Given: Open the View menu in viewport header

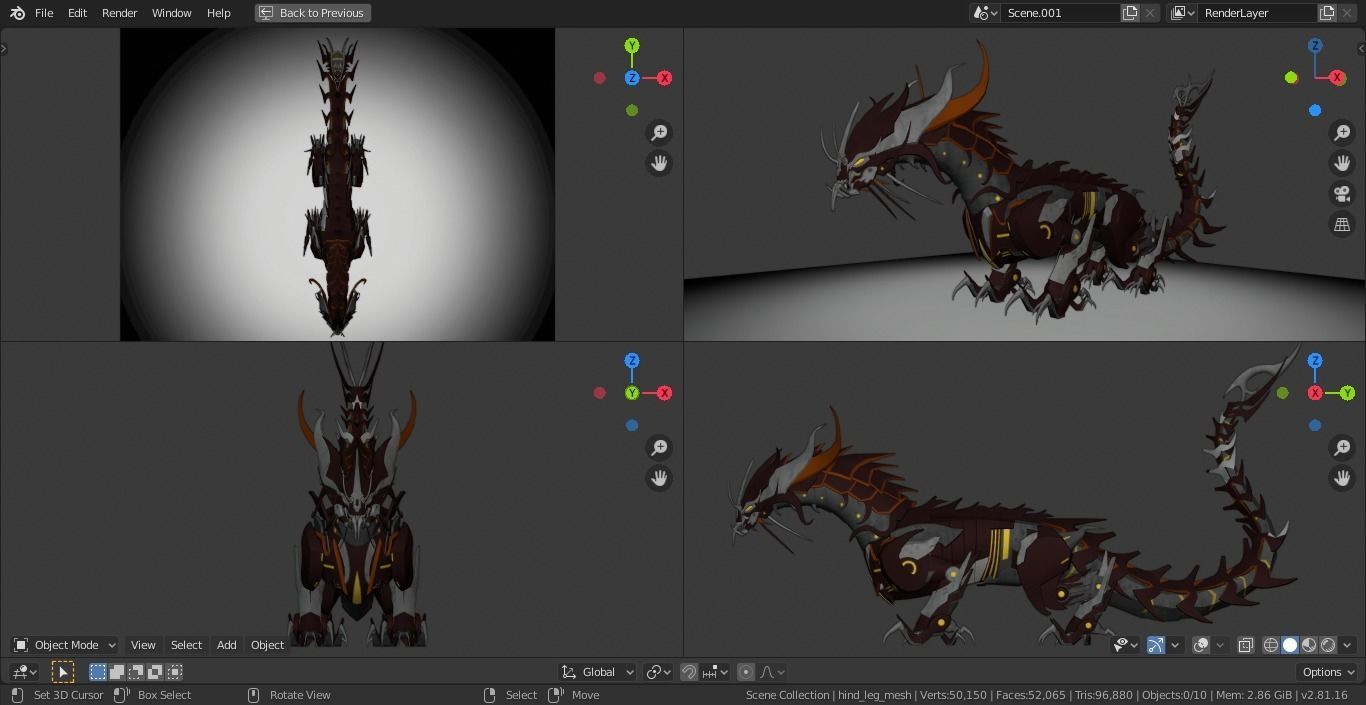Looking at the screenshot, I should pos(143,645).
